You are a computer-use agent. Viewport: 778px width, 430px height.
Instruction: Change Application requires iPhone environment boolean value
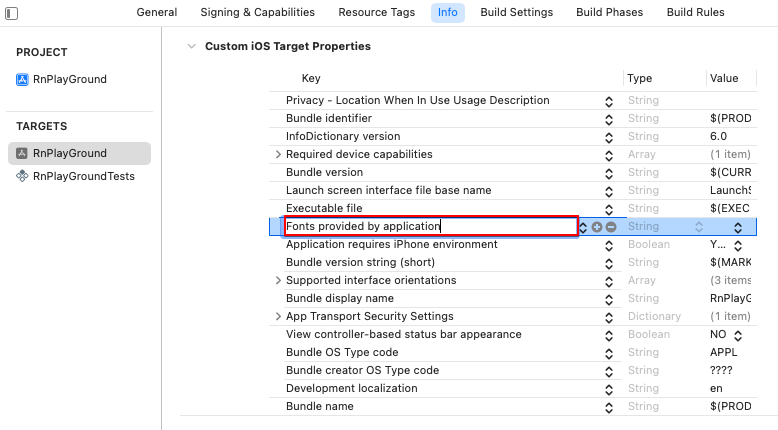[738, 246]
